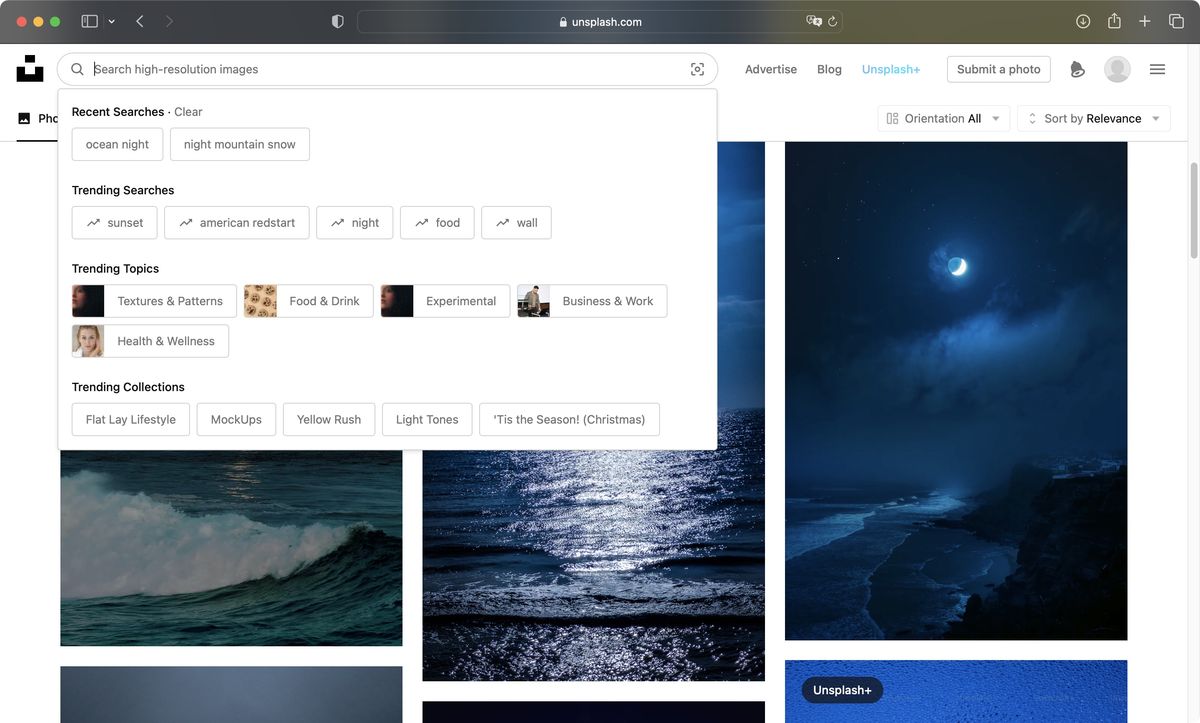Image resolution: width=1200 pixels, height=723 pixels.
Task: Click the Submit a photo button
Action: 998,69
